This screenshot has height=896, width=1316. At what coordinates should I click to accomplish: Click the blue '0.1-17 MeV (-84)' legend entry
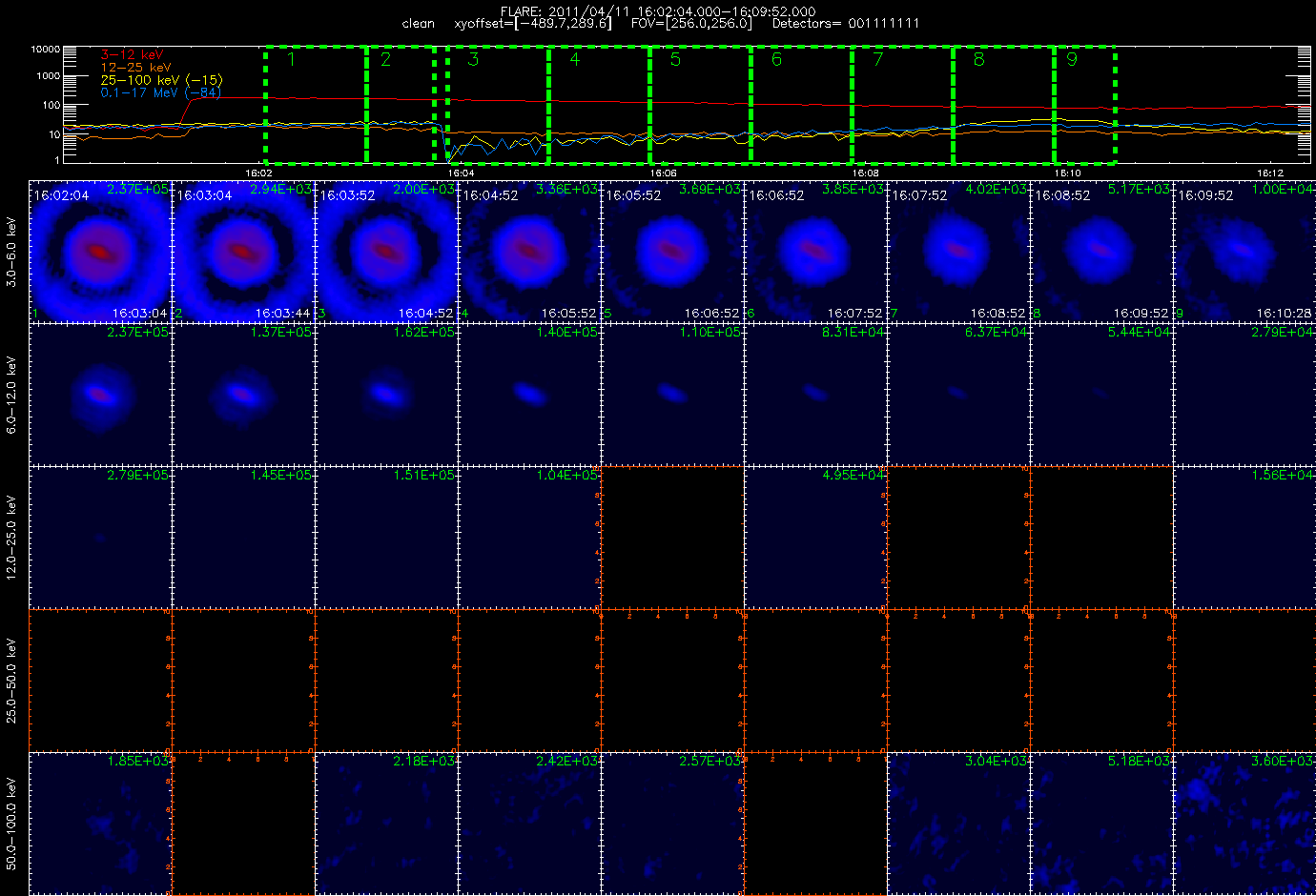(x=160, y=92)
